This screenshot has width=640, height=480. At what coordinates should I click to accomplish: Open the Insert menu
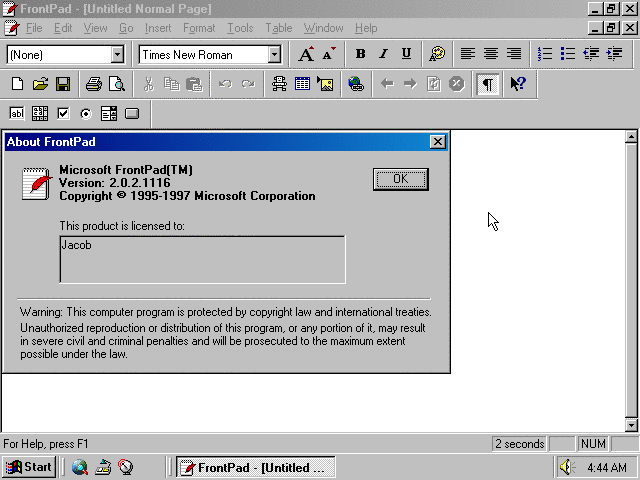[x=158, y=28]
